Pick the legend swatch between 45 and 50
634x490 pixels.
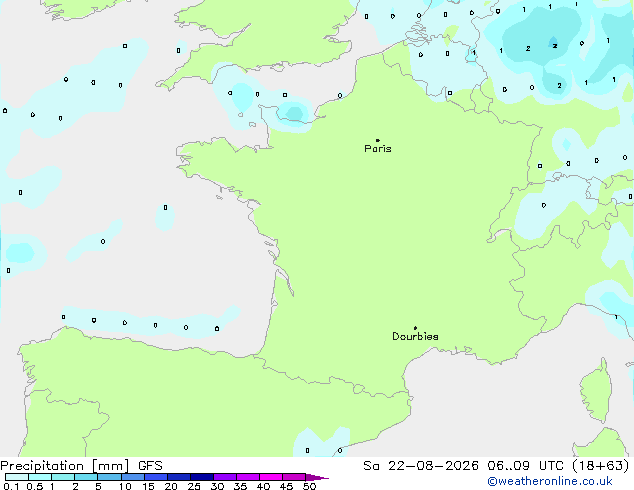[294, 477]
